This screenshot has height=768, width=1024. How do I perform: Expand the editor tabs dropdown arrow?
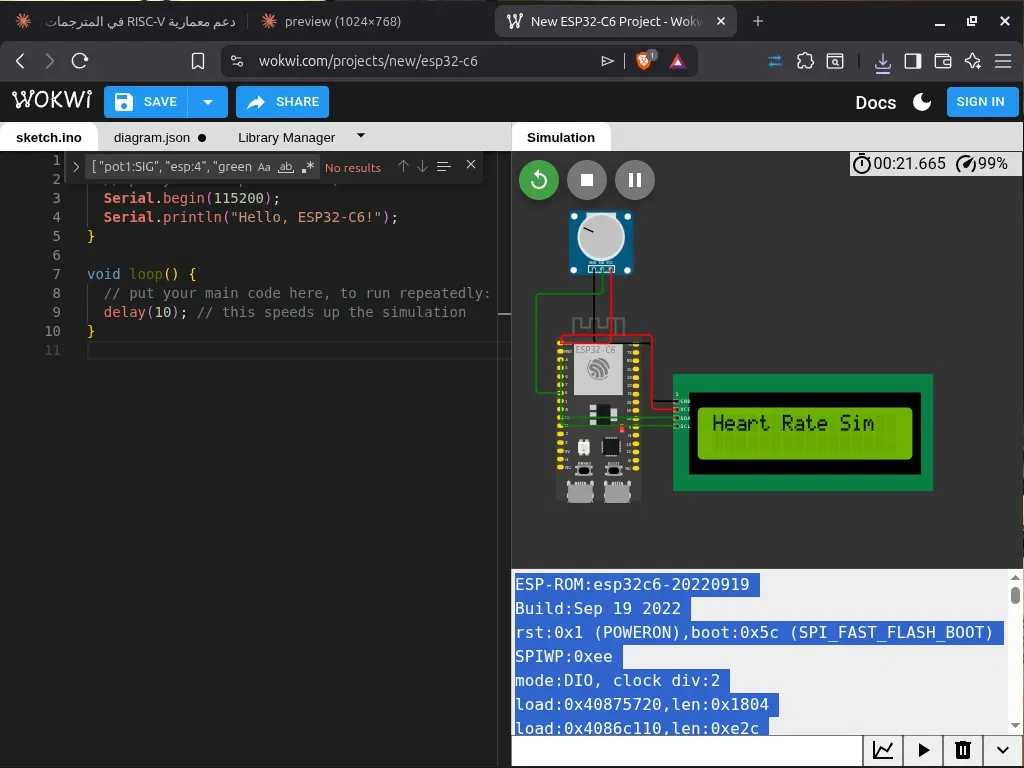coord(360,136)
